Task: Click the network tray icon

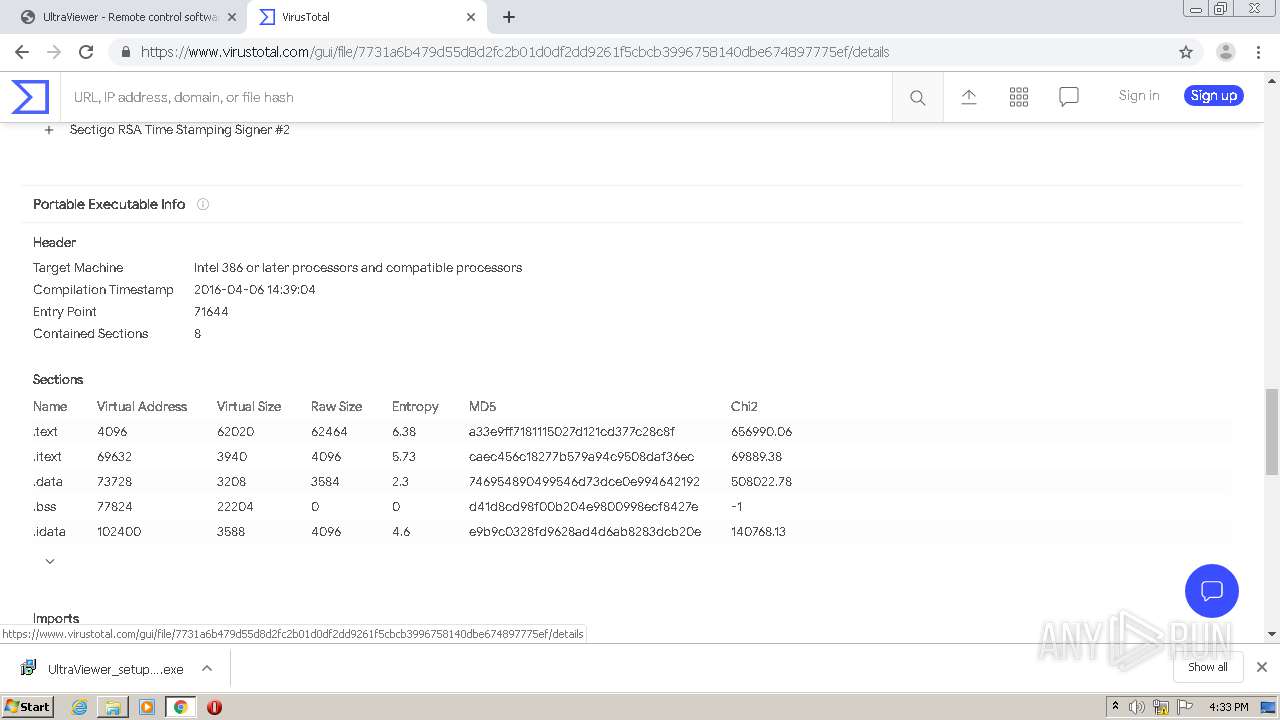Action: click(1160, 707)
